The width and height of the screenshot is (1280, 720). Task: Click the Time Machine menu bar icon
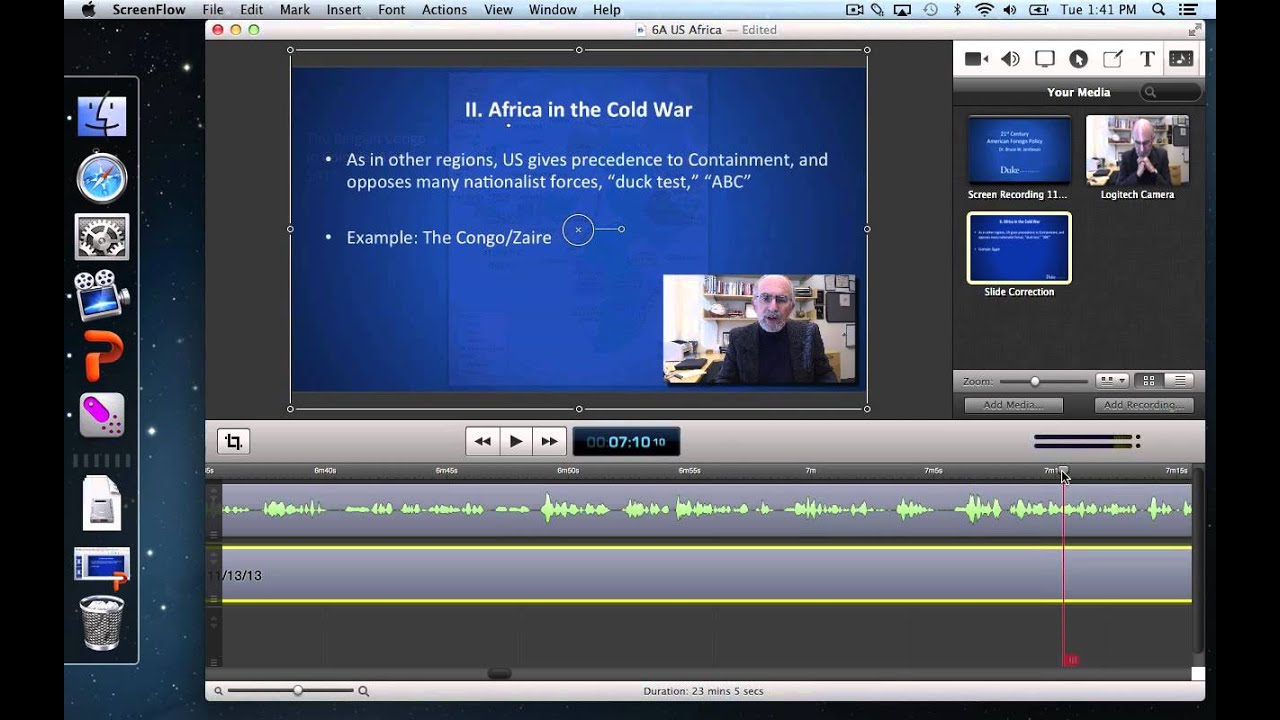pyautogui.click(x=930, y=10)
